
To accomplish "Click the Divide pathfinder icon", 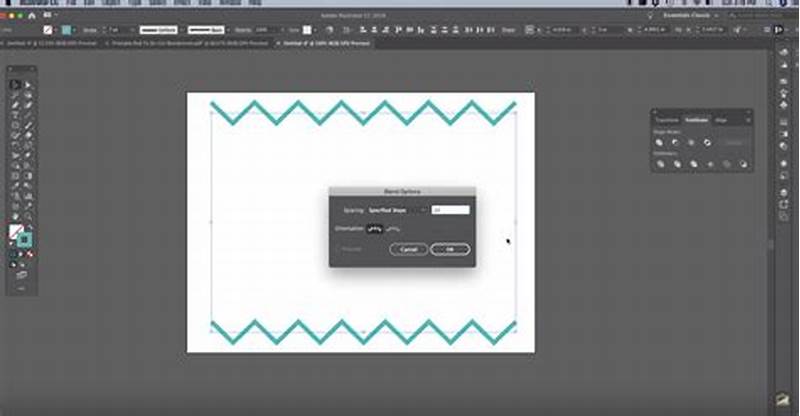I will tap(660, 164).
